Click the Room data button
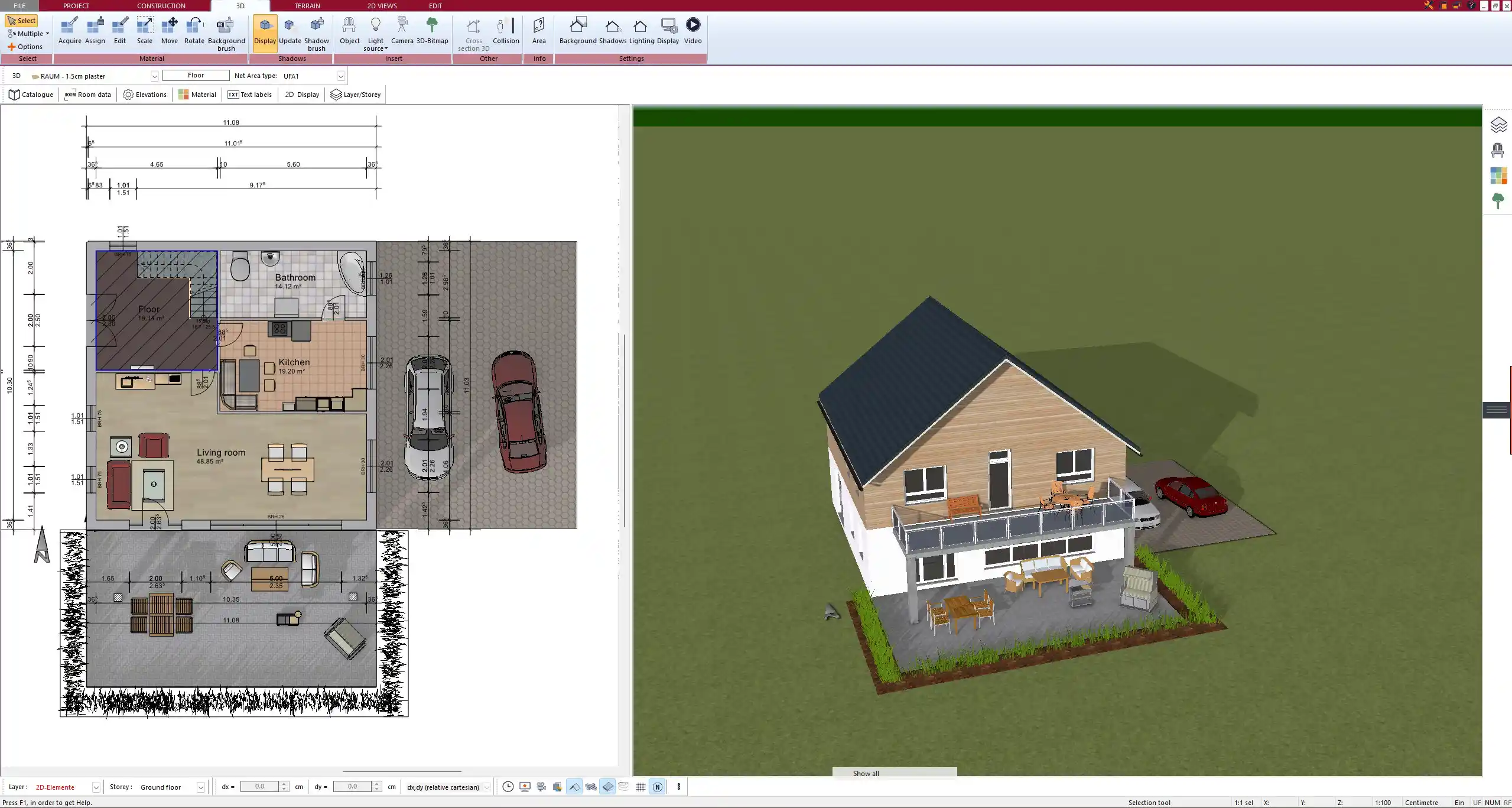 point(87,95)
